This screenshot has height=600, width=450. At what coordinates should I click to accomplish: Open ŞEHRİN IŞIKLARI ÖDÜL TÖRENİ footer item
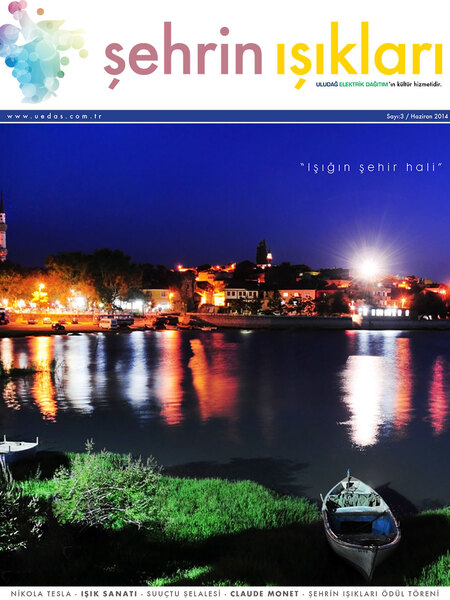(374, 594)
